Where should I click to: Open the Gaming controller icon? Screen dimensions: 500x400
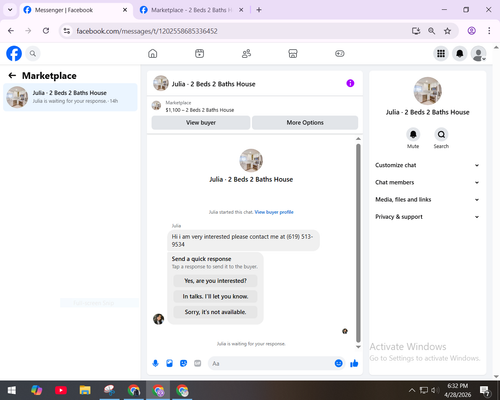tap(340, 53)
